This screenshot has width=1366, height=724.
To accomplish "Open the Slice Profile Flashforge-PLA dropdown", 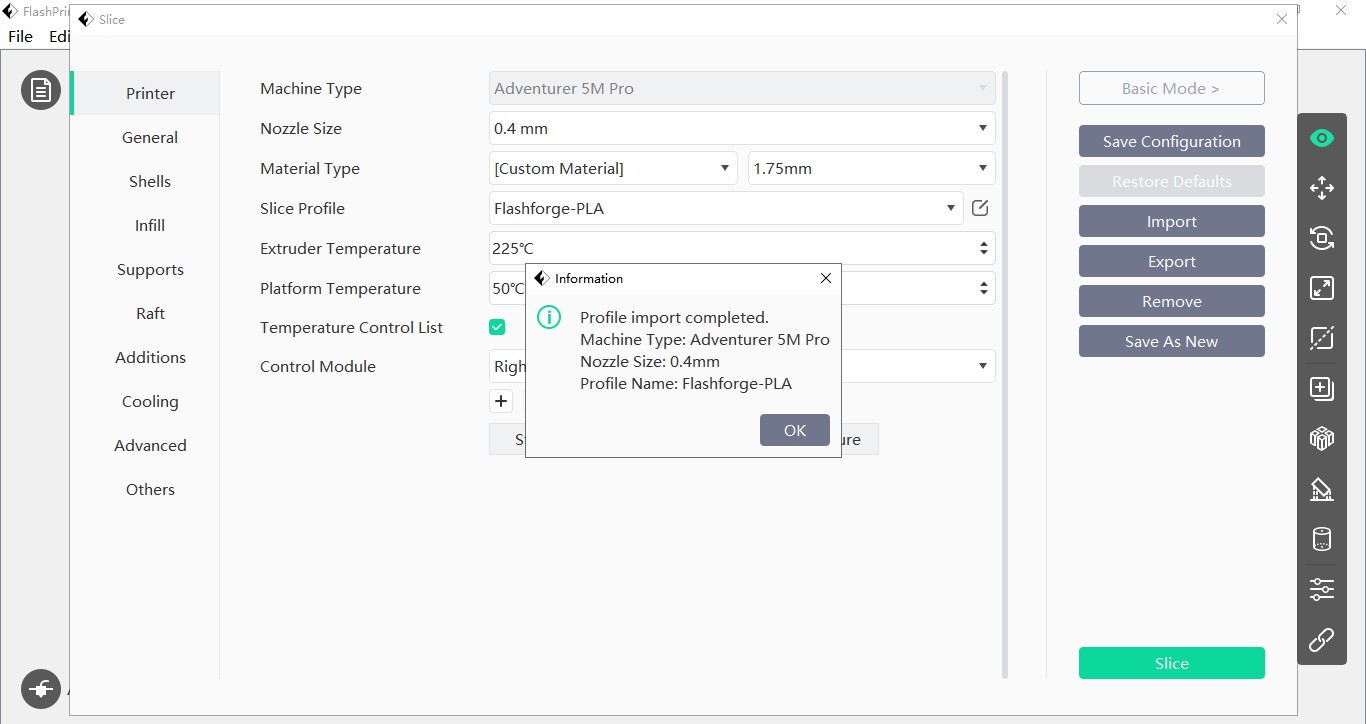I will [726, 208].
